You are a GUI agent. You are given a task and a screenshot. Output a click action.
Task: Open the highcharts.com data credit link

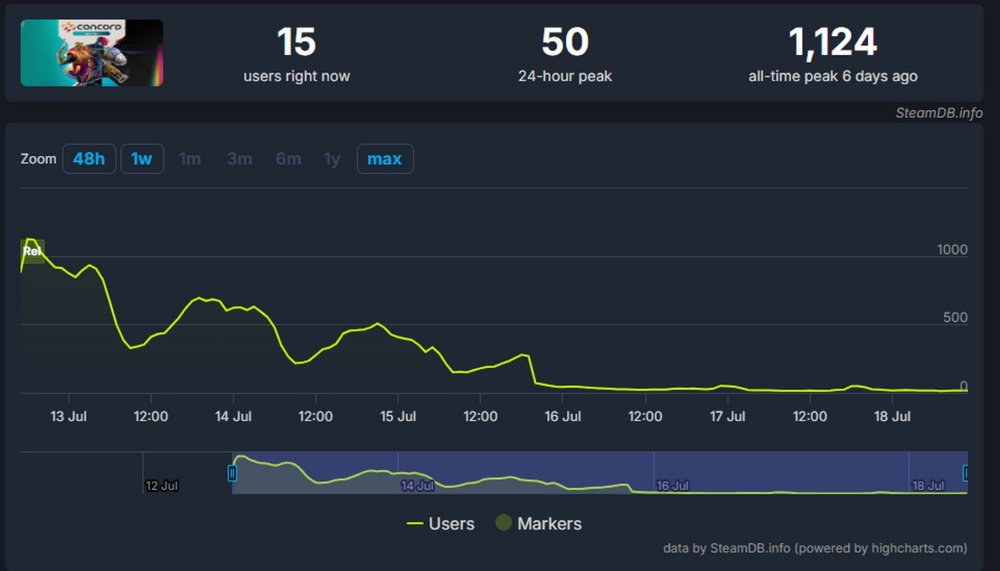coord(815,548)
